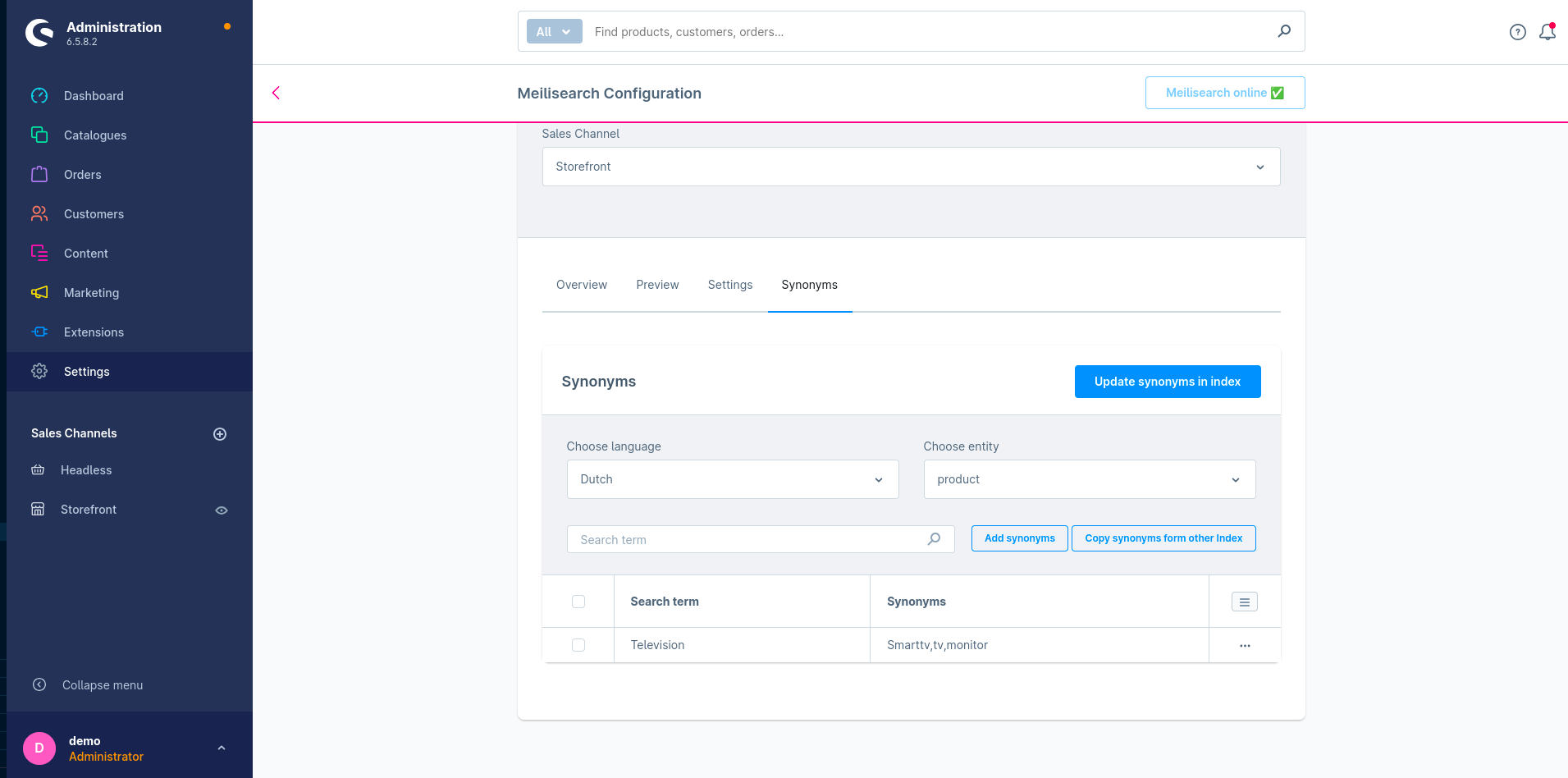Click the Storefront shop icon
The width and height of the screenshot is (1568, 778).
(38, 509)
